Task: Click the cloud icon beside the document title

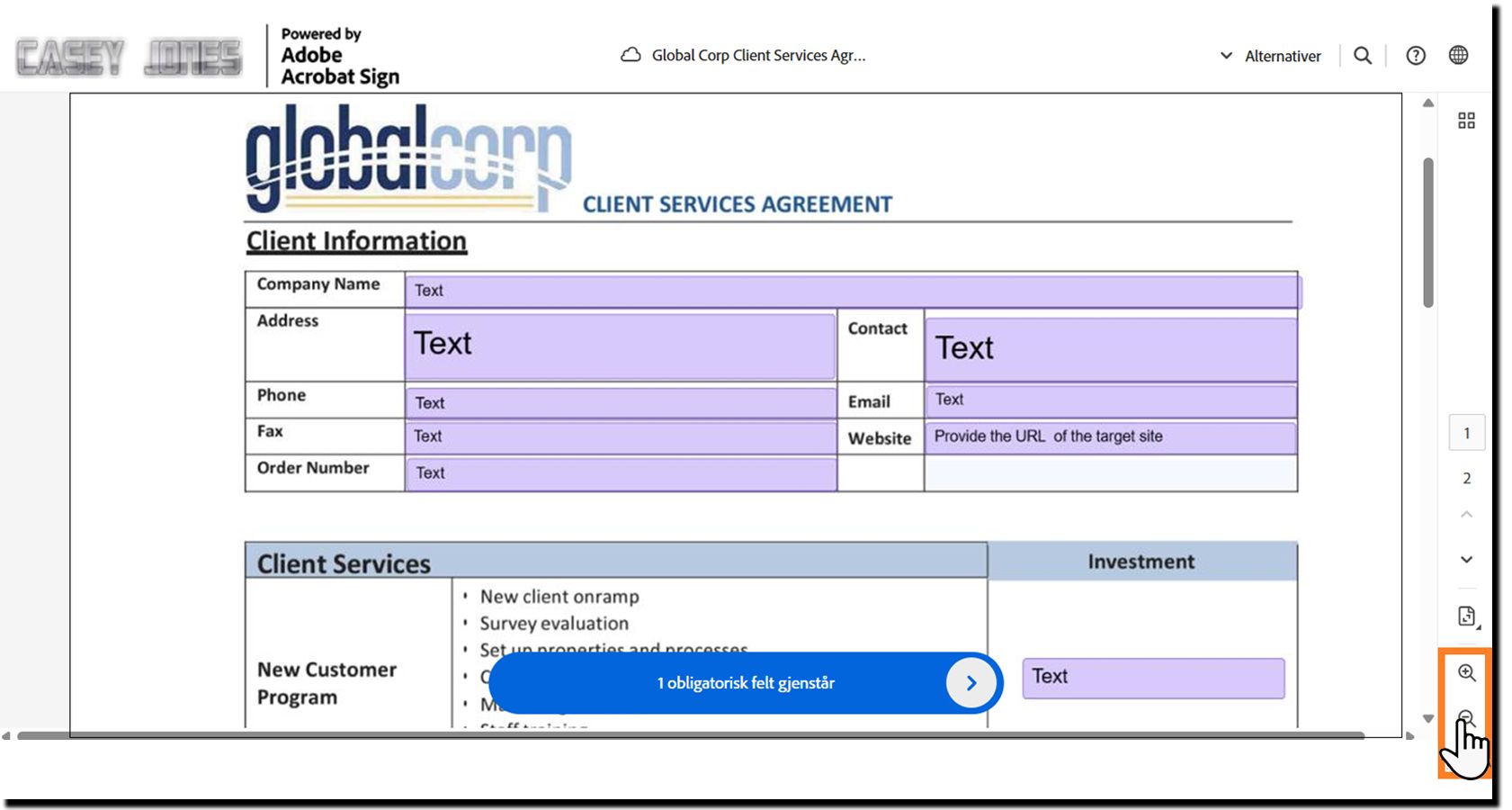Action: pyautogui.click(x=631, y=55)
